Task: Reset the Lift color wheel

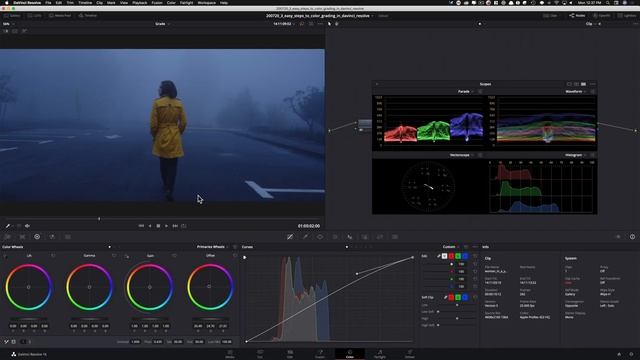Action: (53, 256)
